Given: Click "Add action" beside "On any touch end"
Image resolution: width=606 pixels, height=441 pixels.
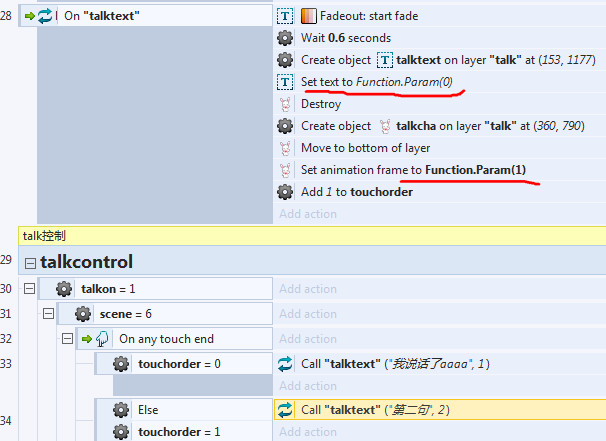Looking at the screenshot, I should 308,339.
